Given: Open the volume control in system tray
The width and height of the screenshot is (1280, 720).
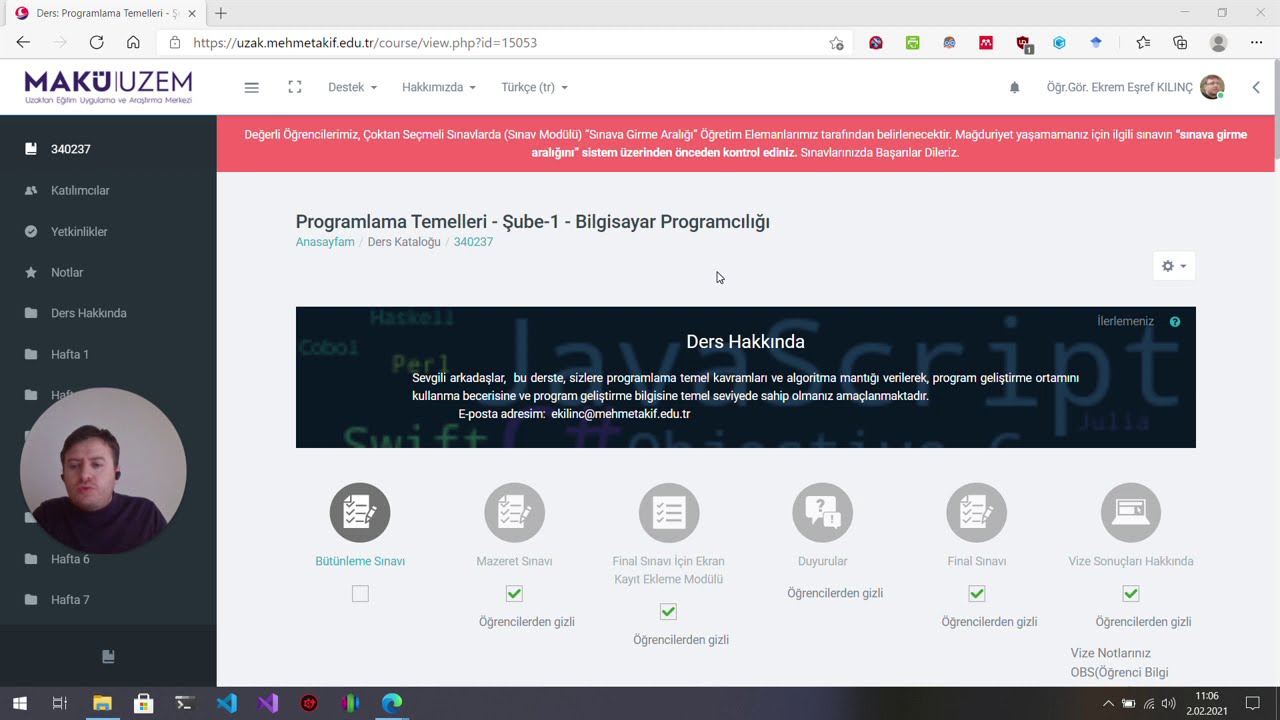Looking at the screenshot, I should (1168, 703).
